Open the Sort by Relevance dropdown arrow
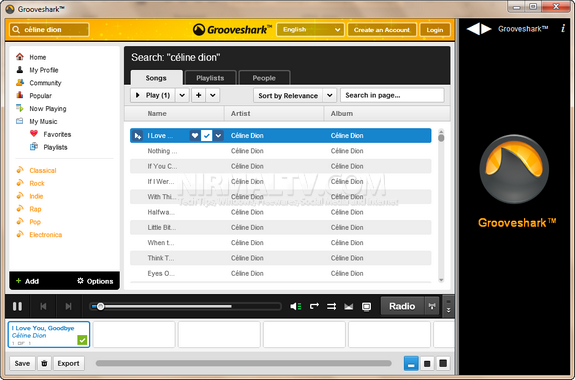575x380 pixels. pos(329,95)
